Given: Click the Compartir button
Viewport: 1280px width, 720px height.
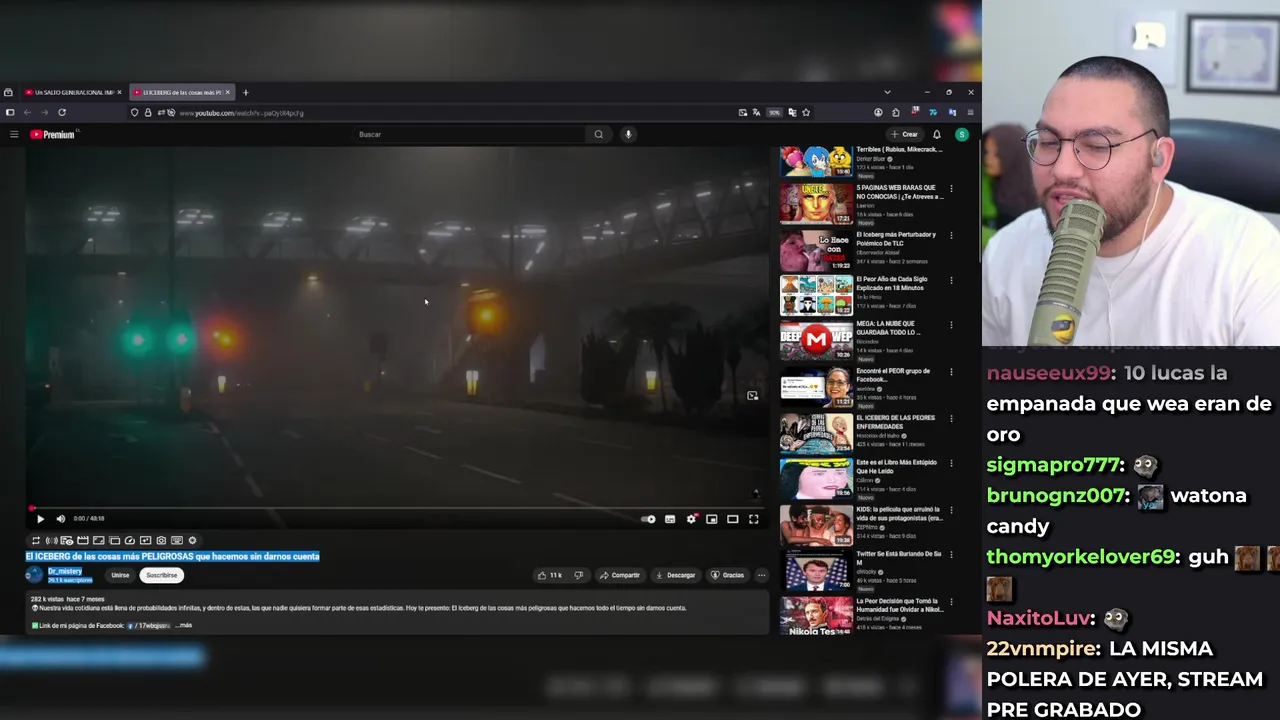Looking at the screenshot, I should point(620,575).
